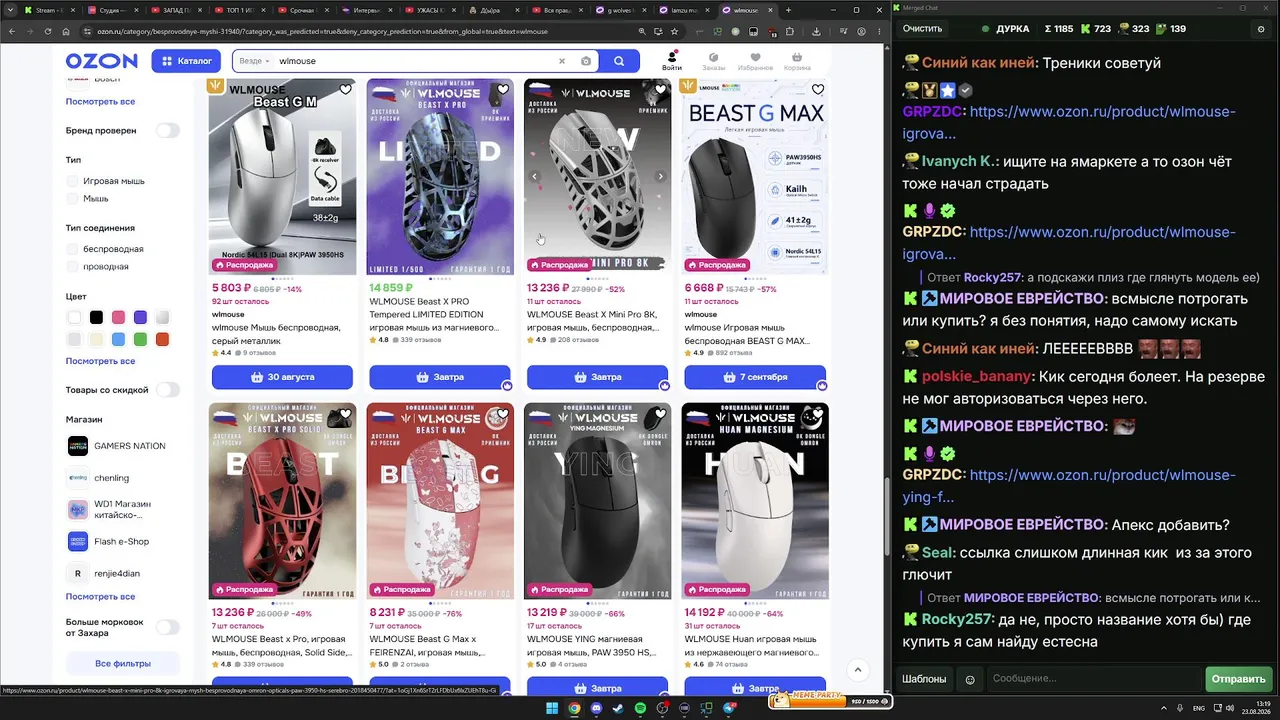The height and width of the screenshot is (720, 1280).
Task: Click the Сообщение chat input field
Action: (1094, 679)
